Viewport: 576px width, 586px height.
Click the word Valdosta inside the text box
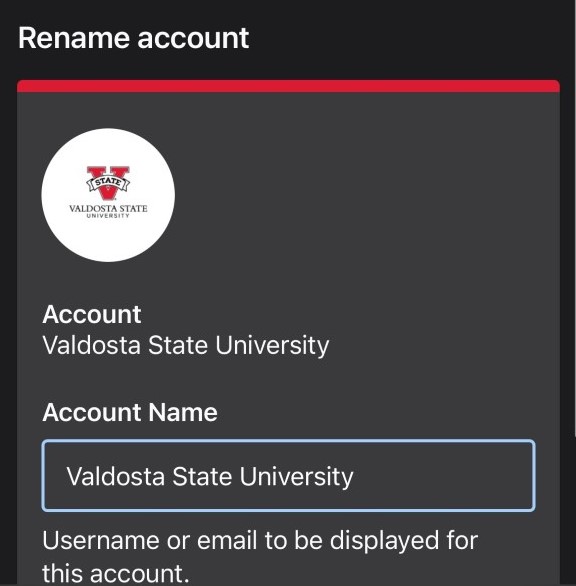pos(115,476)
